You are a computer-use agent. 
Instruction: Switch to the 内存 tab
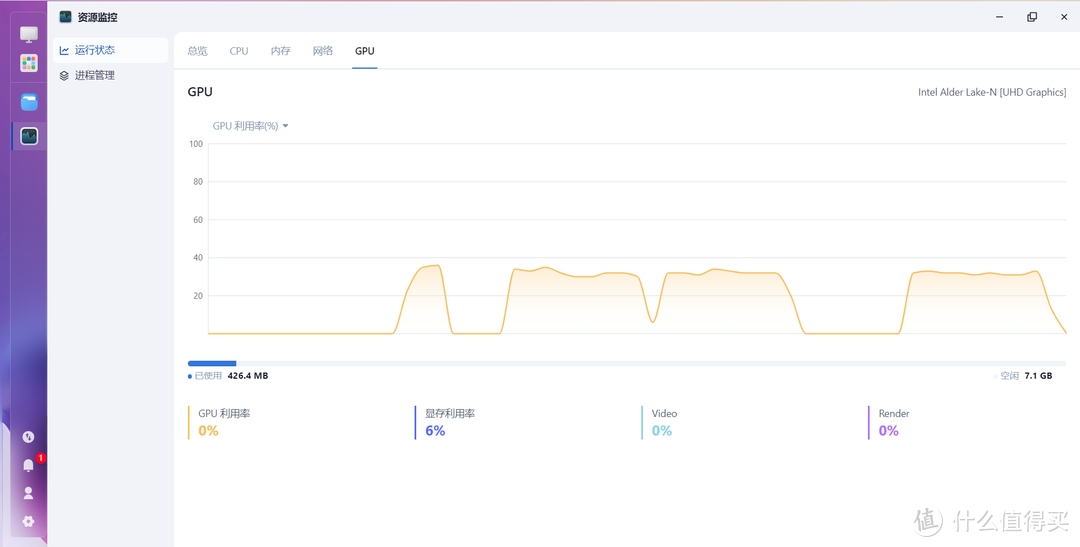click(280, 51)
